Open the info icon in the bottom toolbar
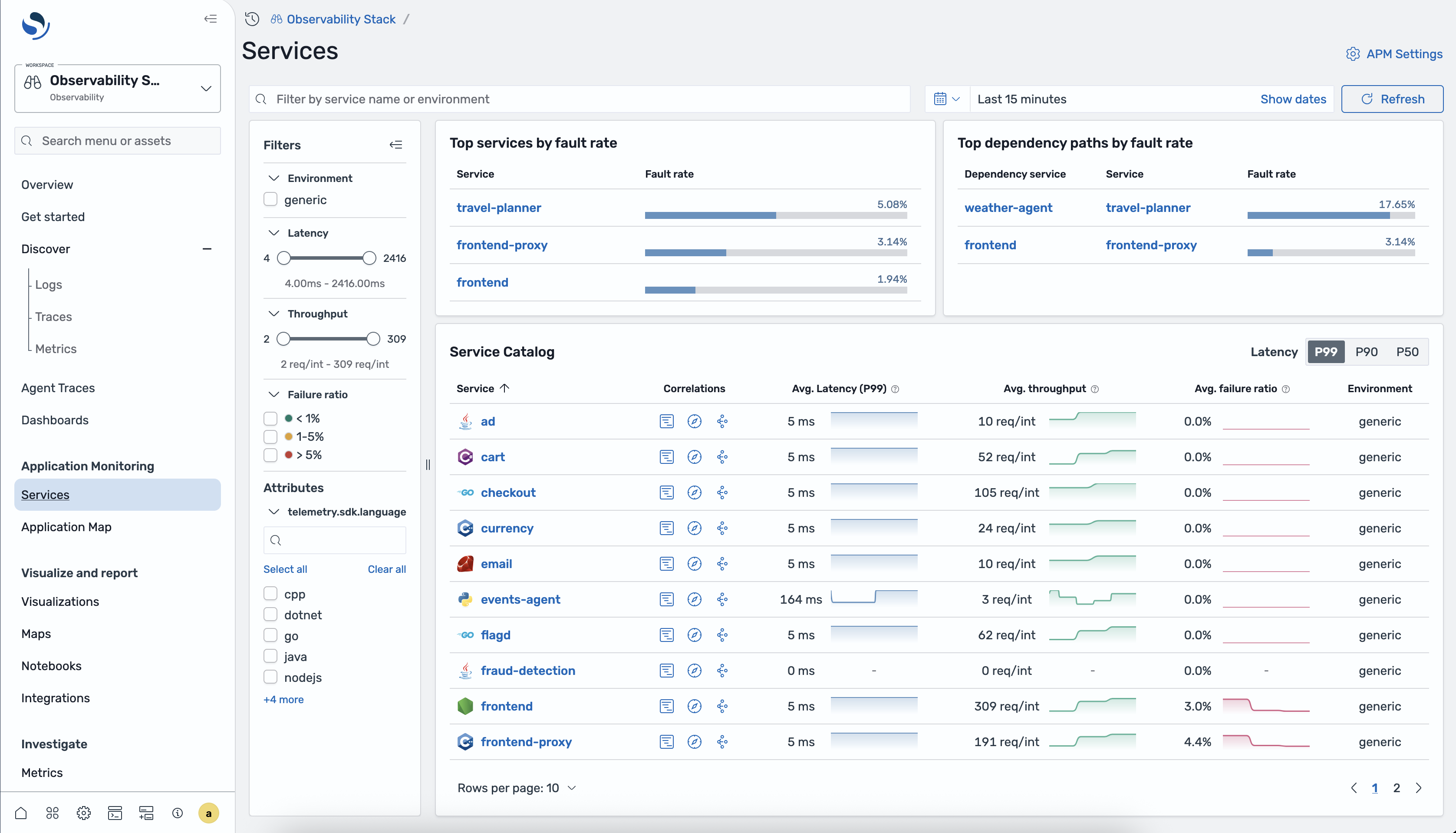This screenshot has height=833, width=1456. click(x=177, y=813)
